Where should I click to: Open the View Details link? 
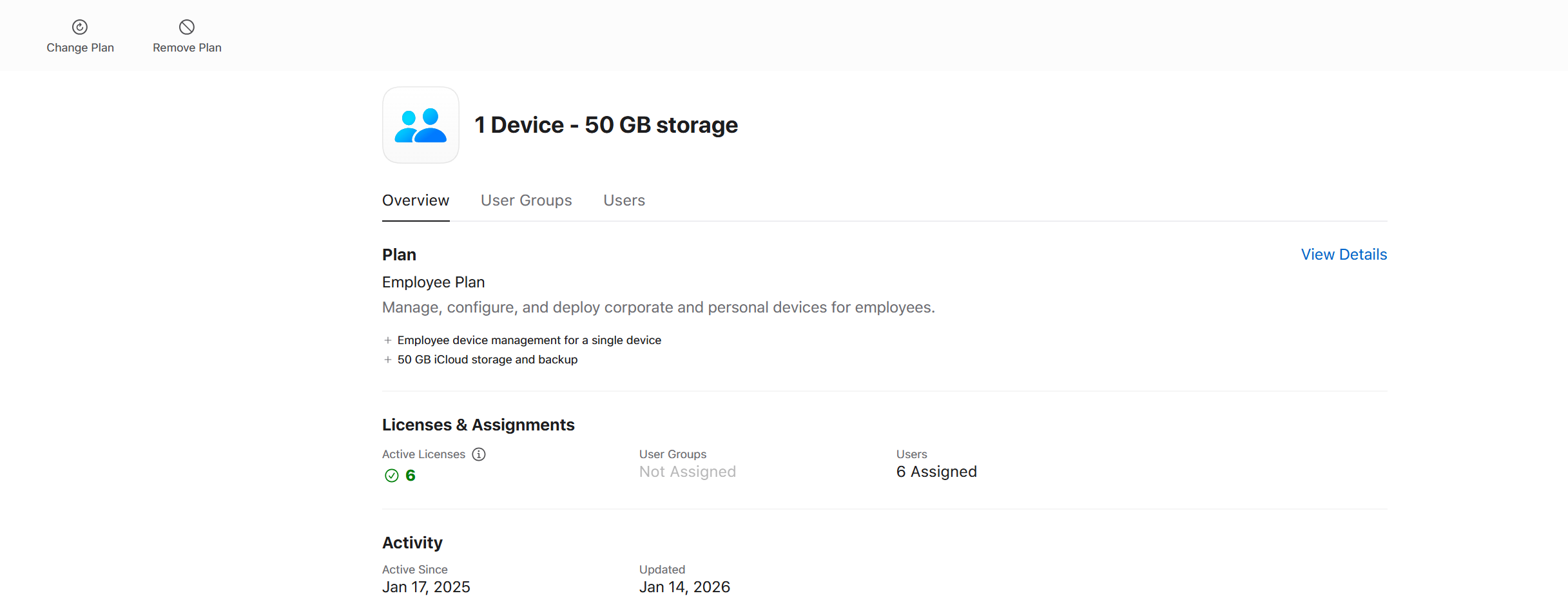1344,255
